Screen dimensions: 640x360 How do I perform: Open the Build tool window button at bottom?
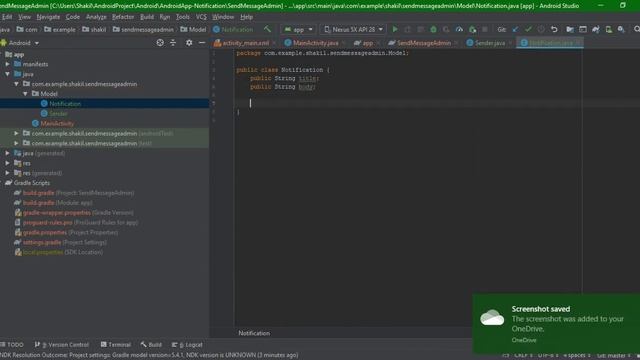coord(151,344)
